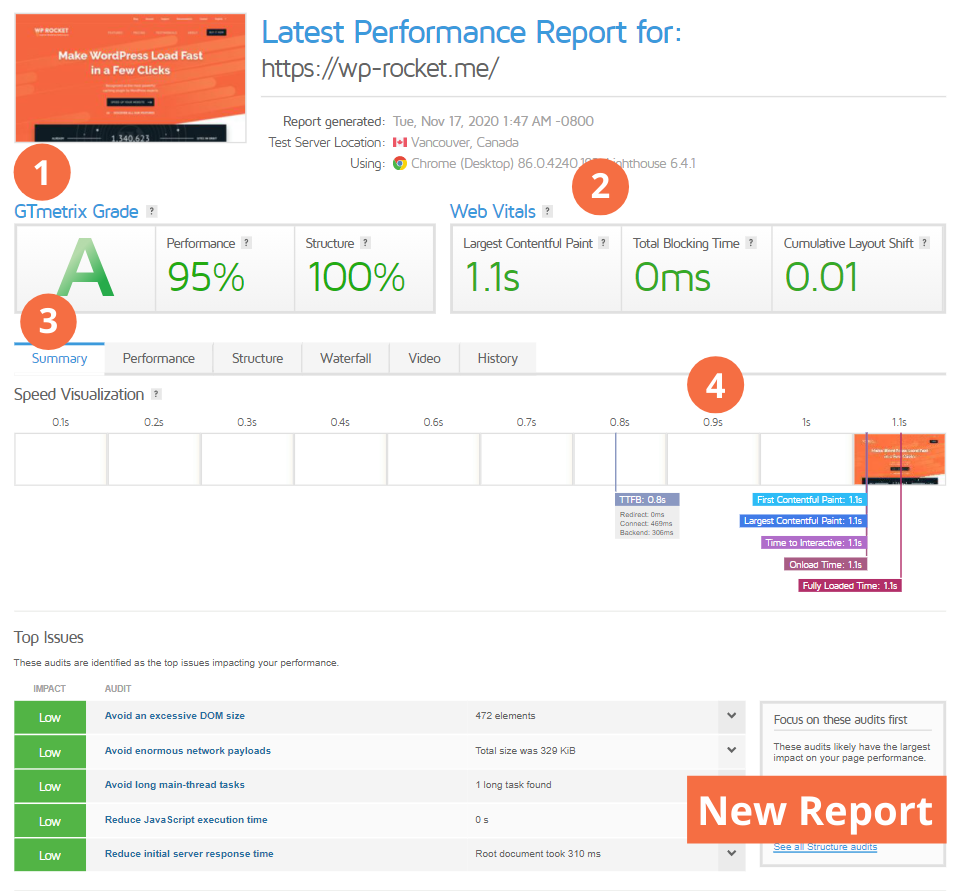The height and width of the screenshot is (891, 958).
Task: Click the Low impact badge for server response time
Action: tap(50, 856)
